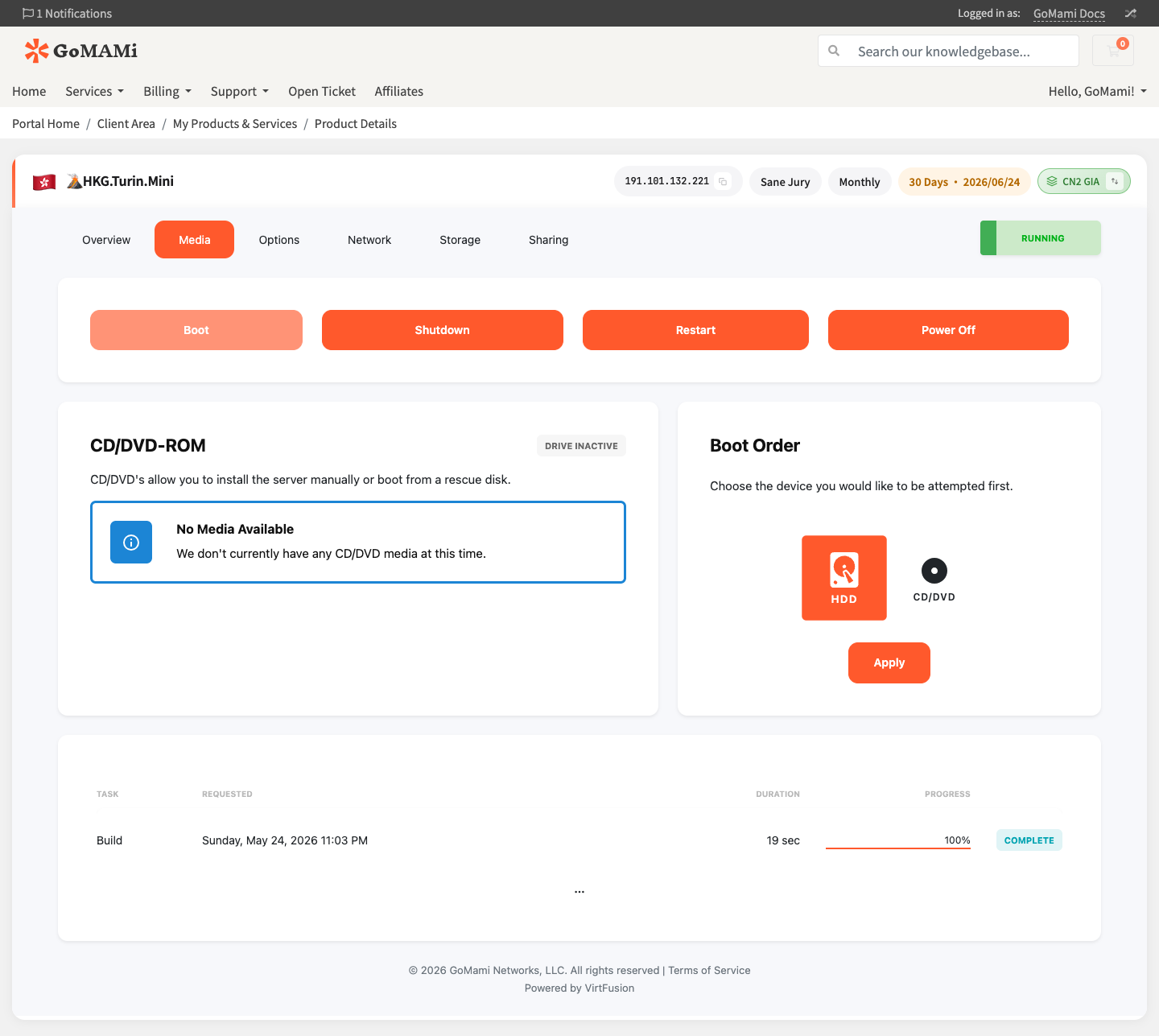This screenshot has width=1159, height=1036.
Task: Switch to the Network tab
Action: (x=369, y=240)
